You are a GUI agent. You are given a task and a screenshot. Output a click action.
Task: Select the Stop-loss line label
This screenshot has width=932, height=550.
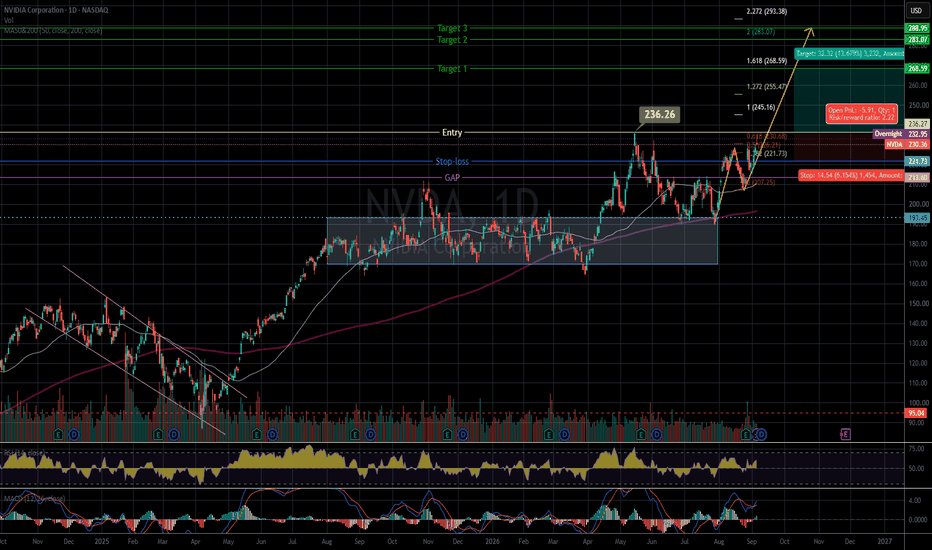pos(452,162)
